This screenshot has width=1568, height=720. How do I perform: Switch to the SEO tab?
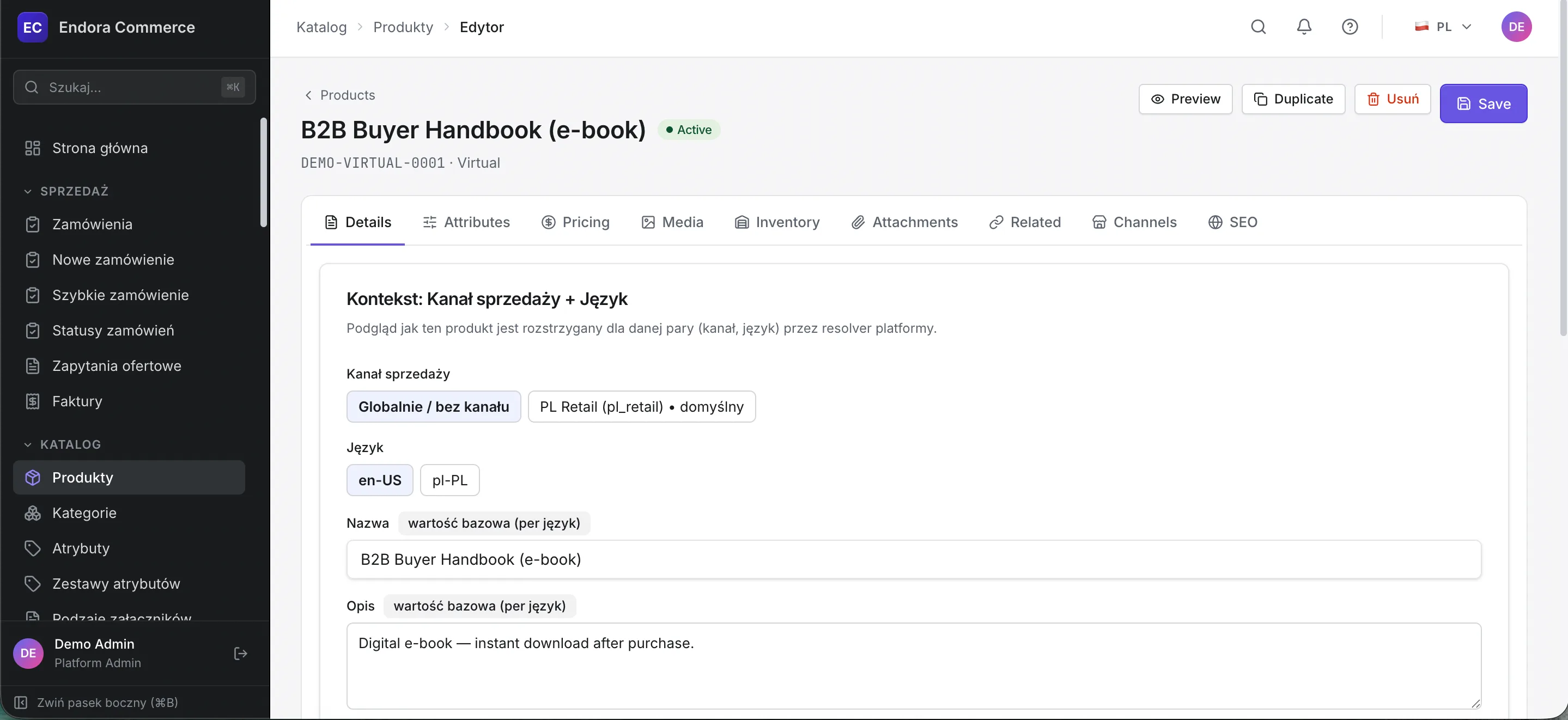(1232, 222)
